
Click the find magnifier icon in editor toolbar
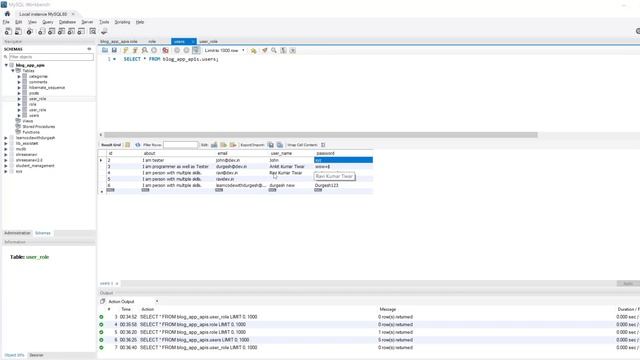click(274, 50)
